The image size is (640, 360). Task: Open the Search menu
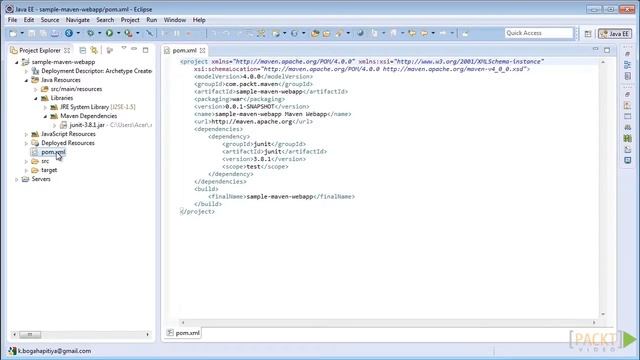[105, 20]
